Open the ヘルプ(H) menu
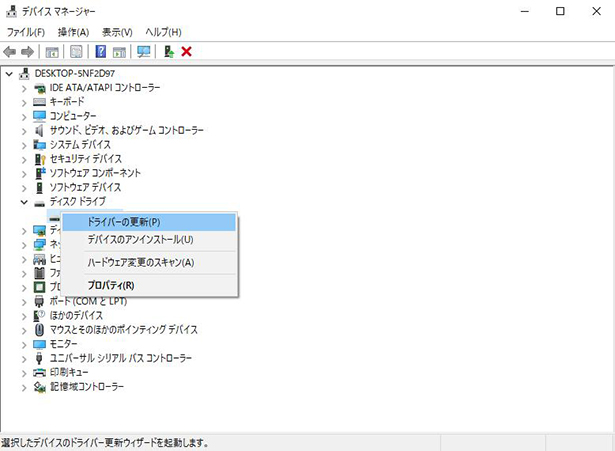Image resolution: width=615 pixels, height=451 pixels. (x=164, y=32)
